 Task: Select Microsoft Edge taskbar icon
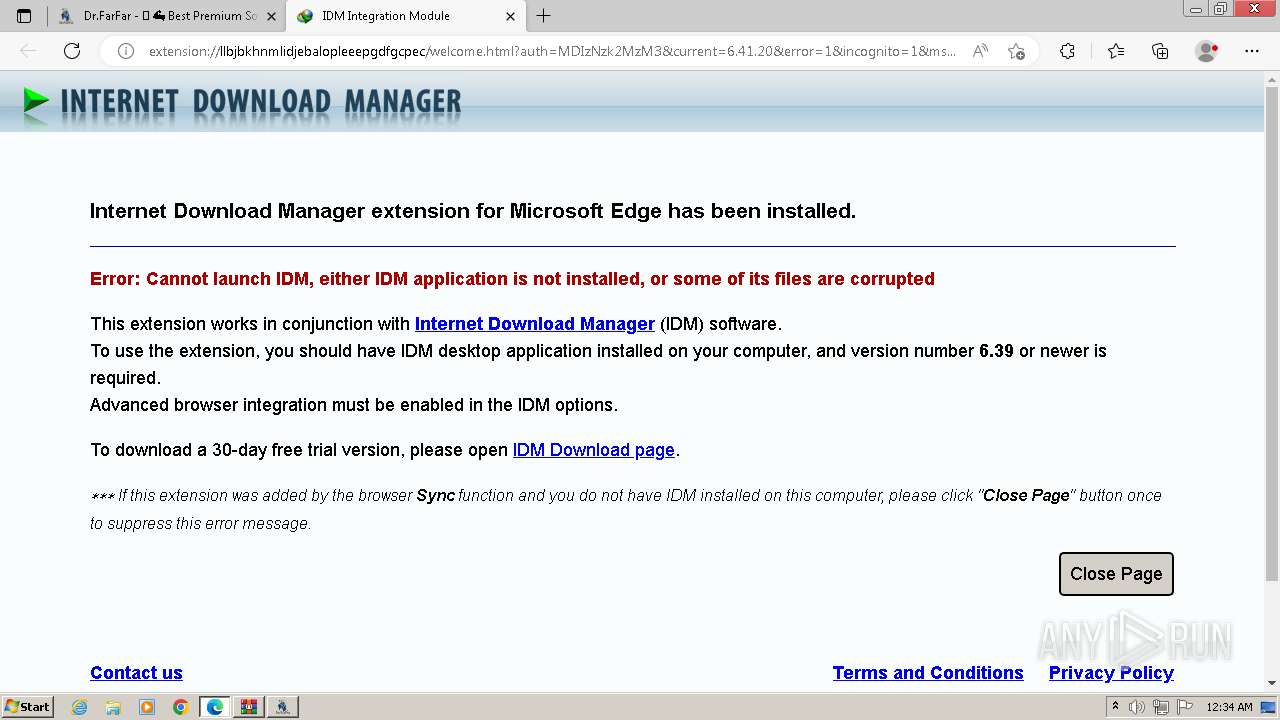[x=215, y=707]
